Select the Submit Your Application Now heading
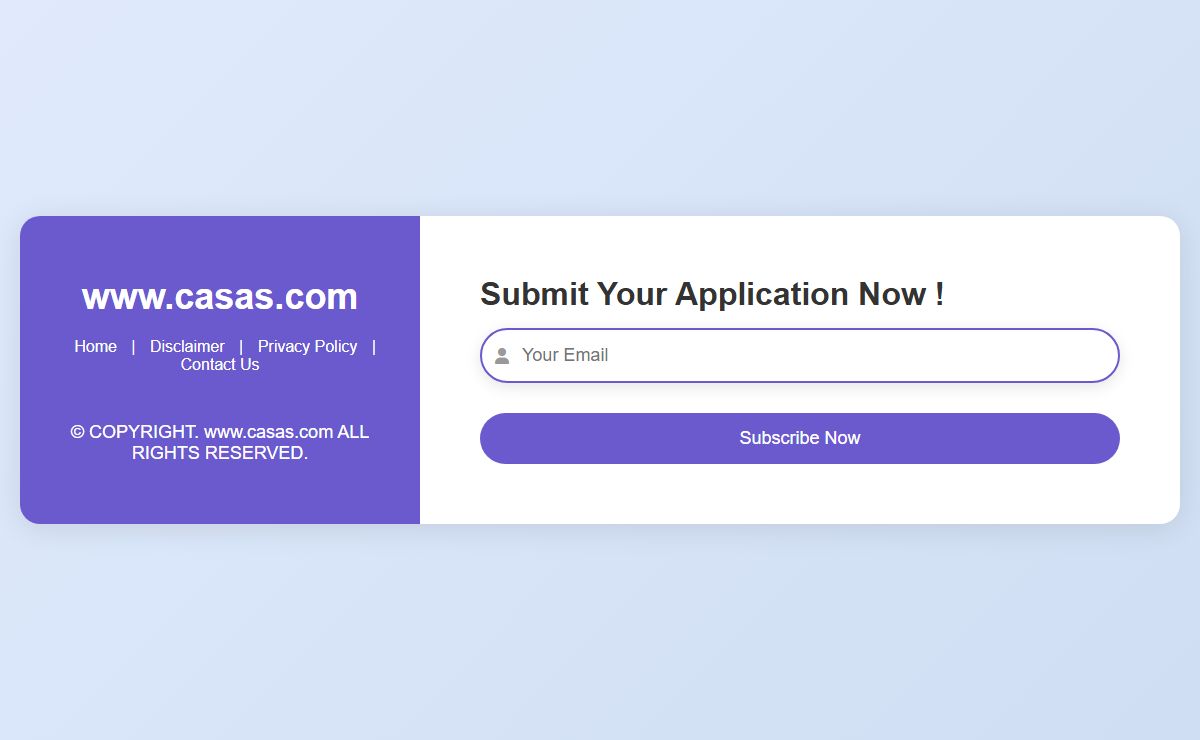Screen dimensions: 1200x740 712,294
